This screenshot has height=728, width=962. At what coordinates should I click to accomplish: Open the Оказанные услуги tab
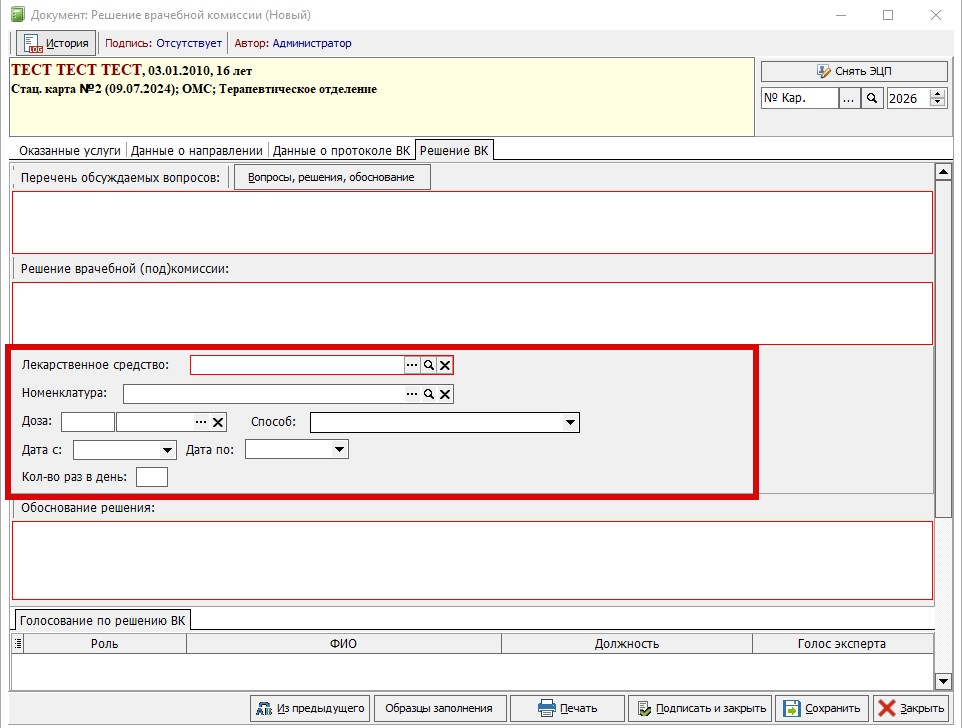[x=68, y=150]
